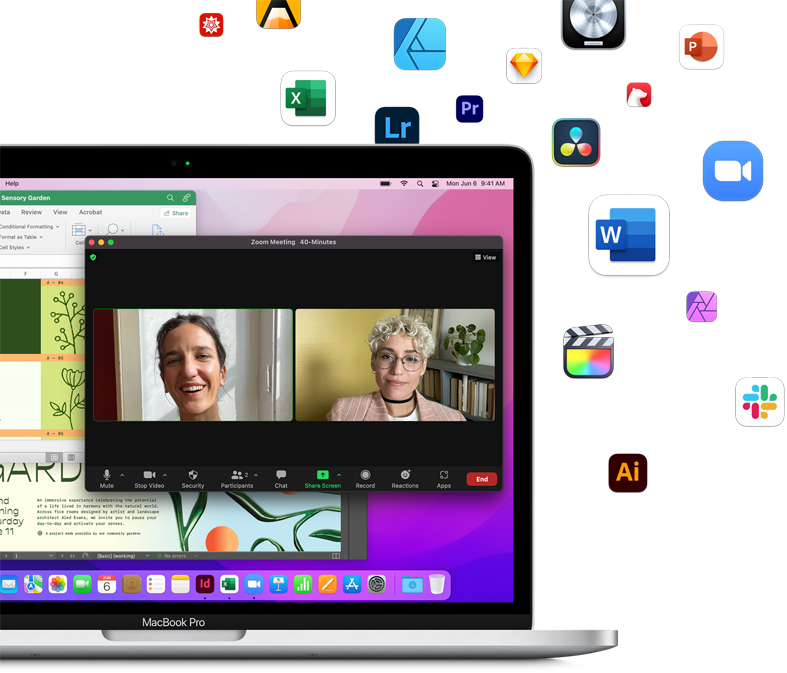This screenshot has height=673, width=787.
Task: Select the smiling woman's video tile
Action: pyautogui.click(x=193, y=365)
